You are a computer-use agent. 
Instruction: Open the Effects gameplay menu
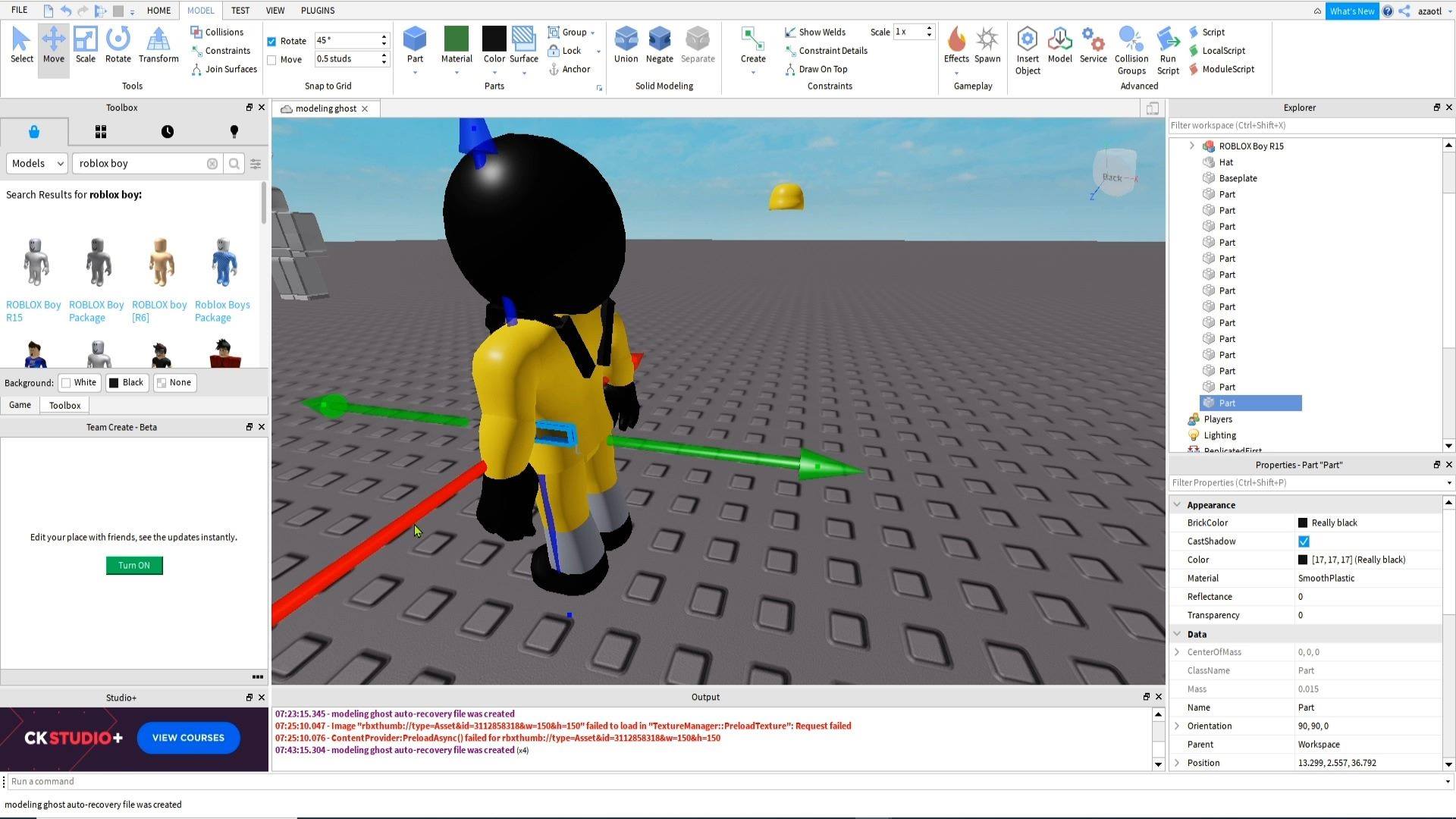tap(956, 45)
